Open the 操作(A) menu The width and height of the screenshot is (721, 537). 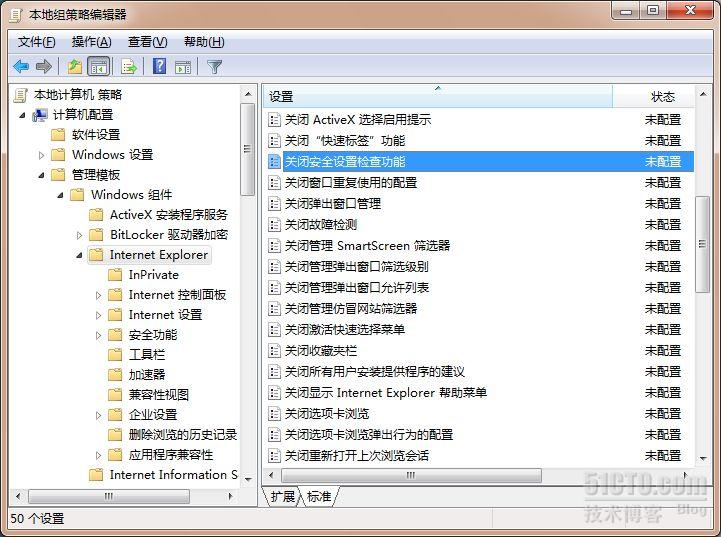click(92, 42)
